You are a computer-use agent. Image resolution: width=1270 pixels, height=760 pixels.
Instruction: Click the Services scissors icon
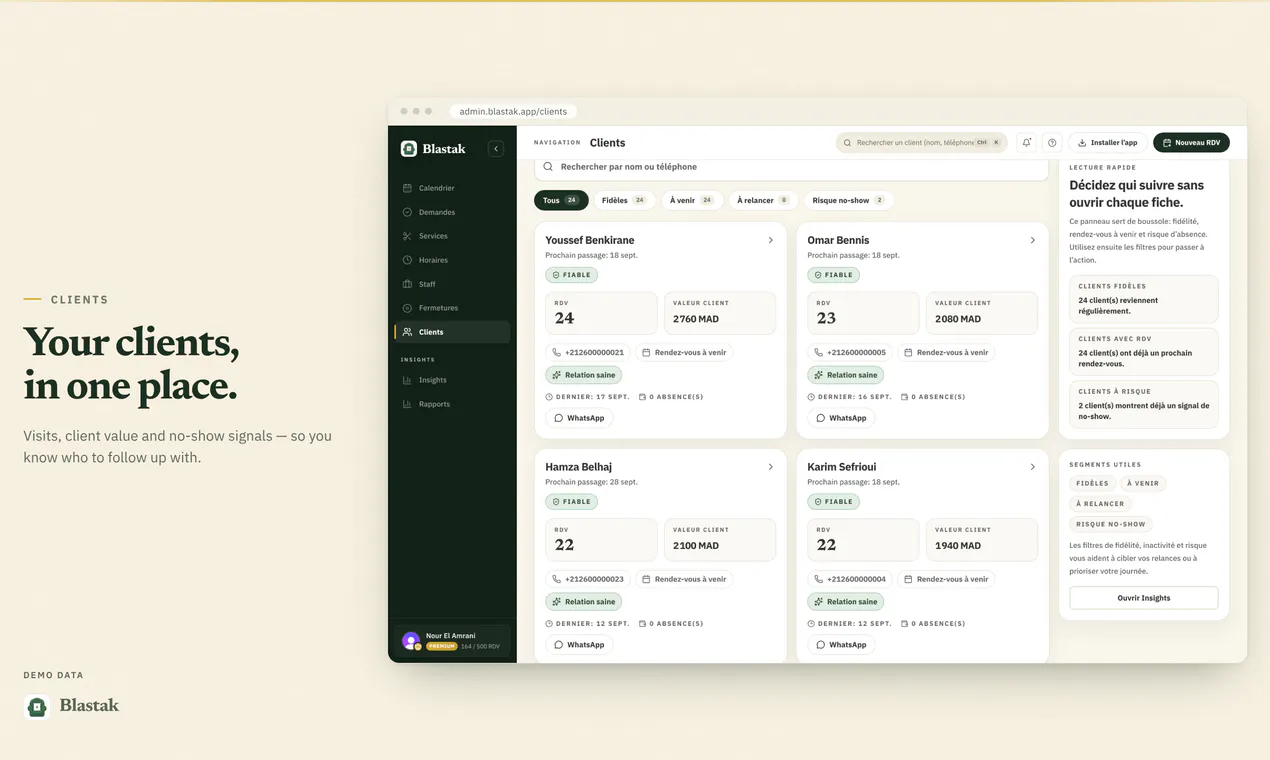point(407,236)
